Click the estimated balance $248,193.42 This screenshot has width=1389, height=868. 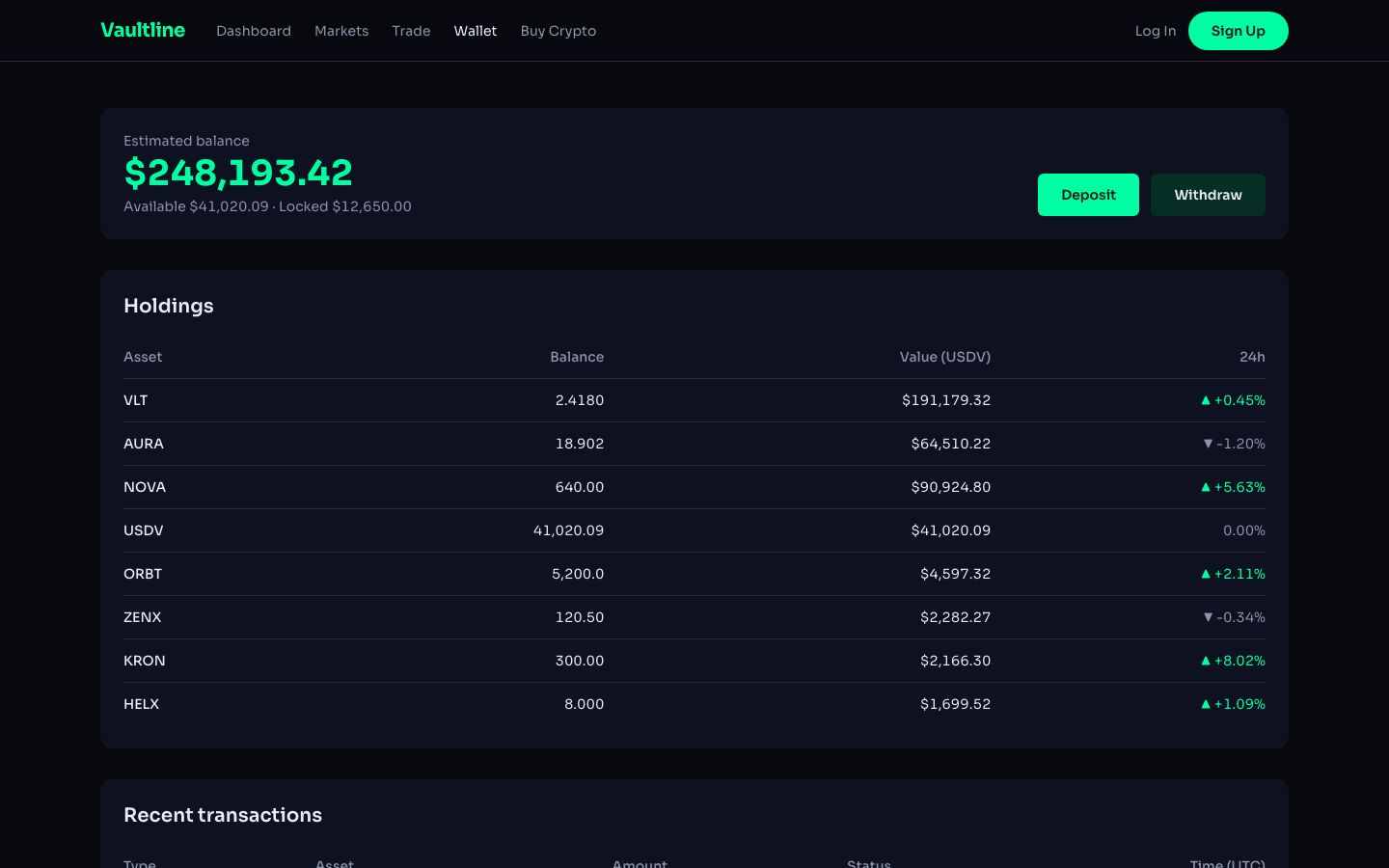238,173
